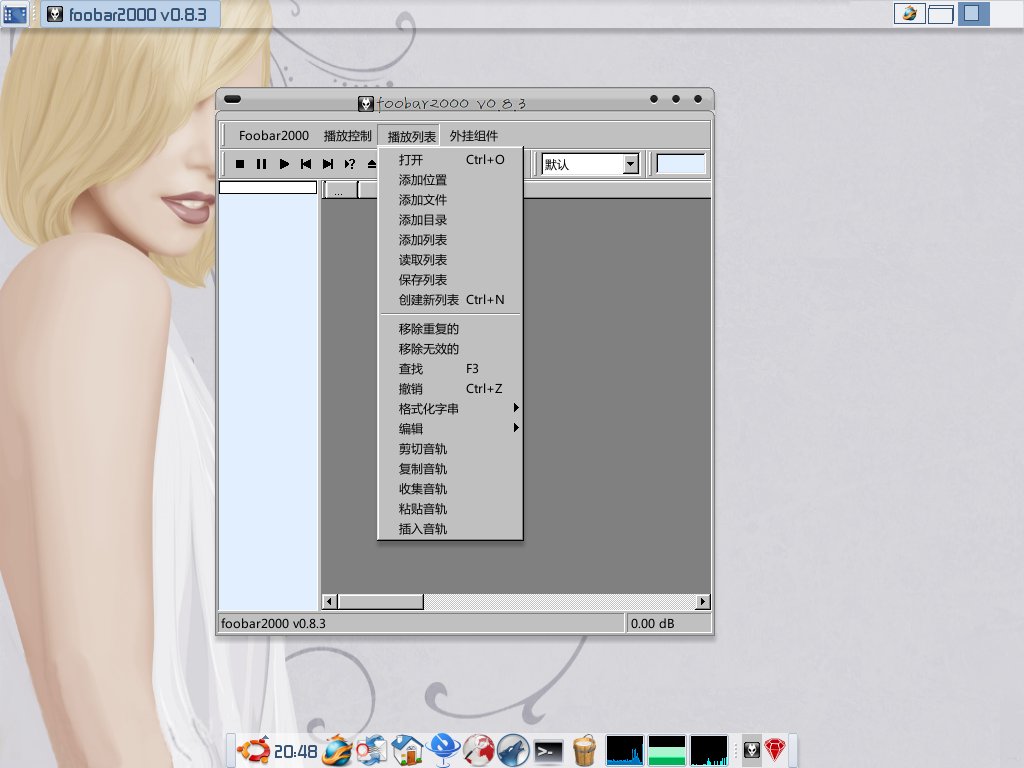Open the Ubuntu logo launcher in dock
This screenshot has width=1024, height=768.
point(253,750)
